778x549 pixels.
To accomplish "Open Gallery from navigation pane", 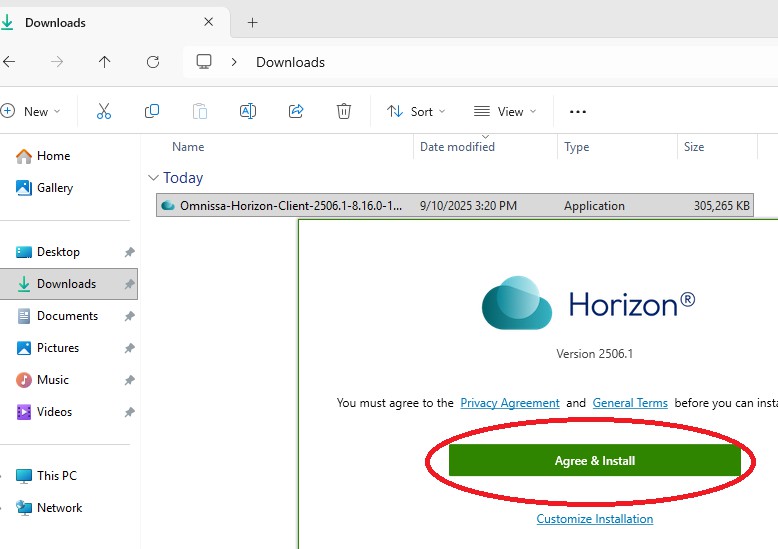I will [55, 188].
